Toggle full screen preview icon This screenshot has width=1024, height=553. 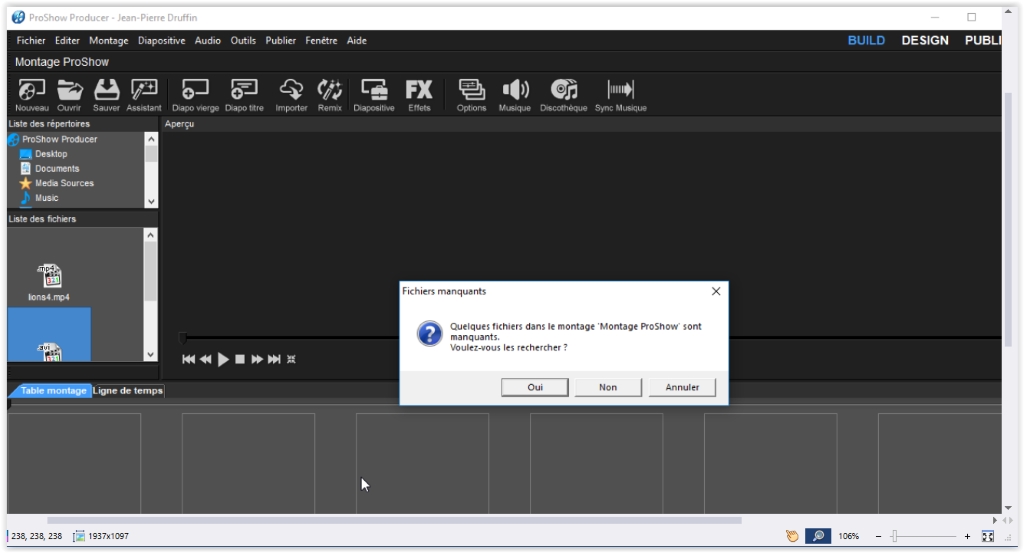tap(291, 359)
